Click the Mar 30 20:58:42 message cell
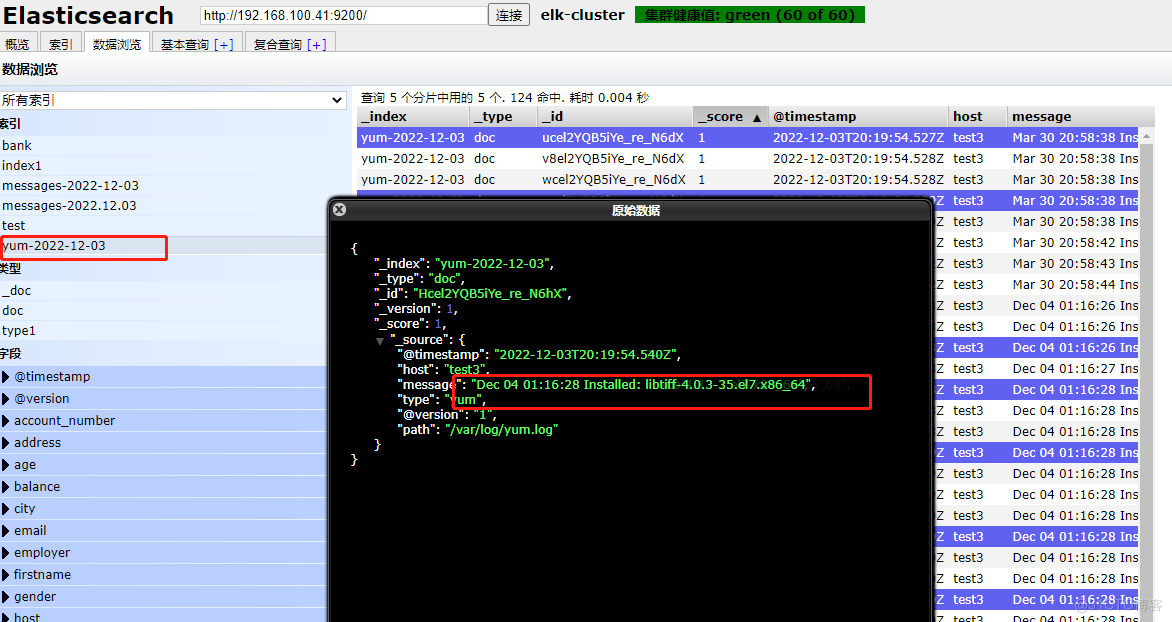This screenshot has height=622, width=1172. coord(1074,243)
